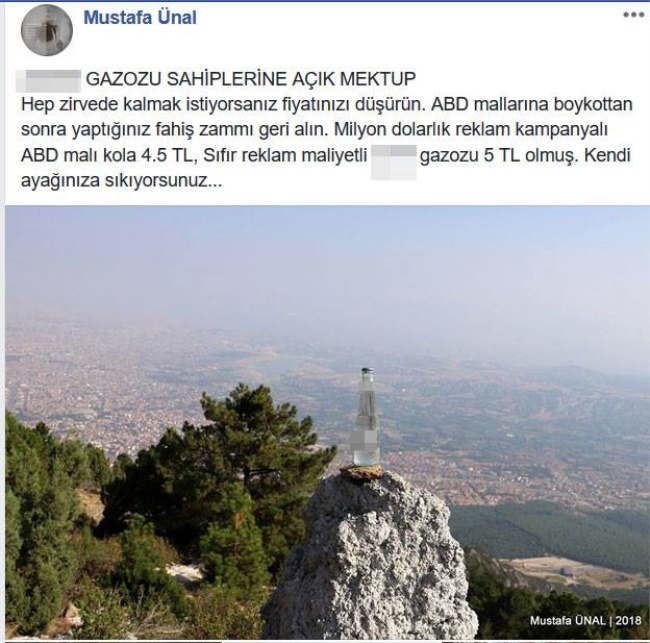Click the phrase "Milyon dolarlık reklam kampanyalı"
650x643 pixels.
click(471, 130)
